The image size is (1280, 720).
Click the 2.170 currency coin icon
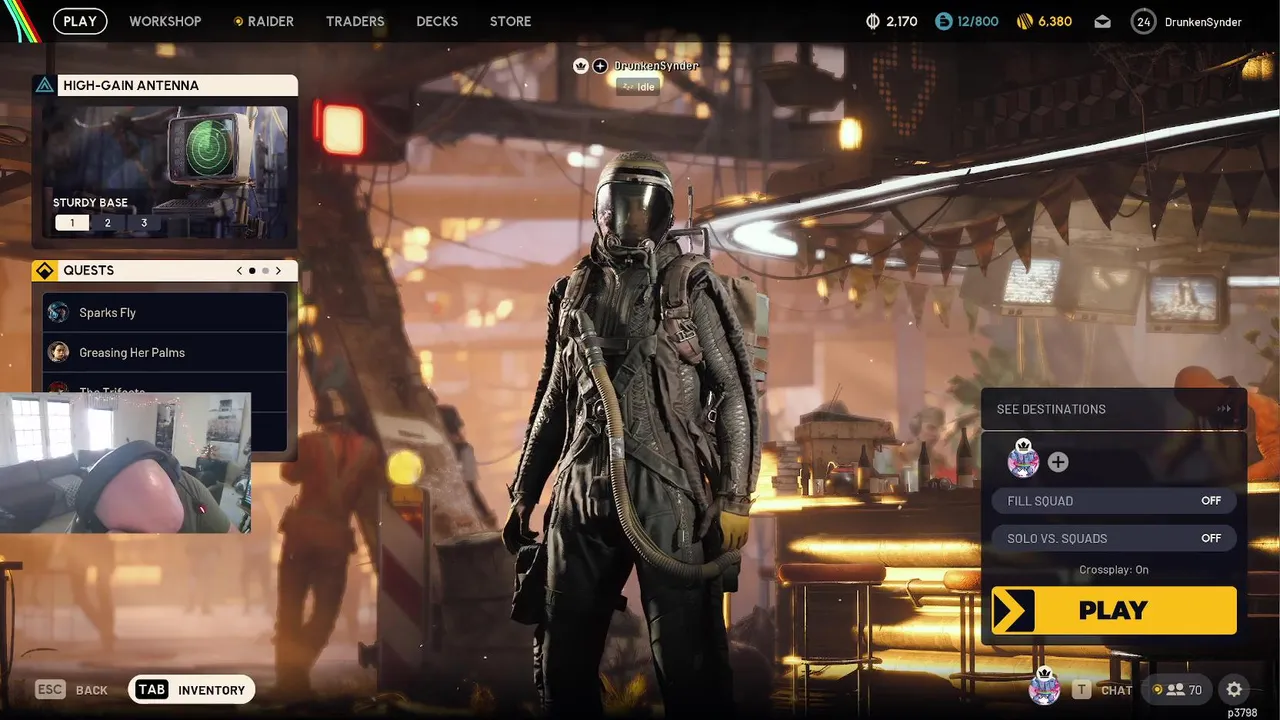point(873,21)
